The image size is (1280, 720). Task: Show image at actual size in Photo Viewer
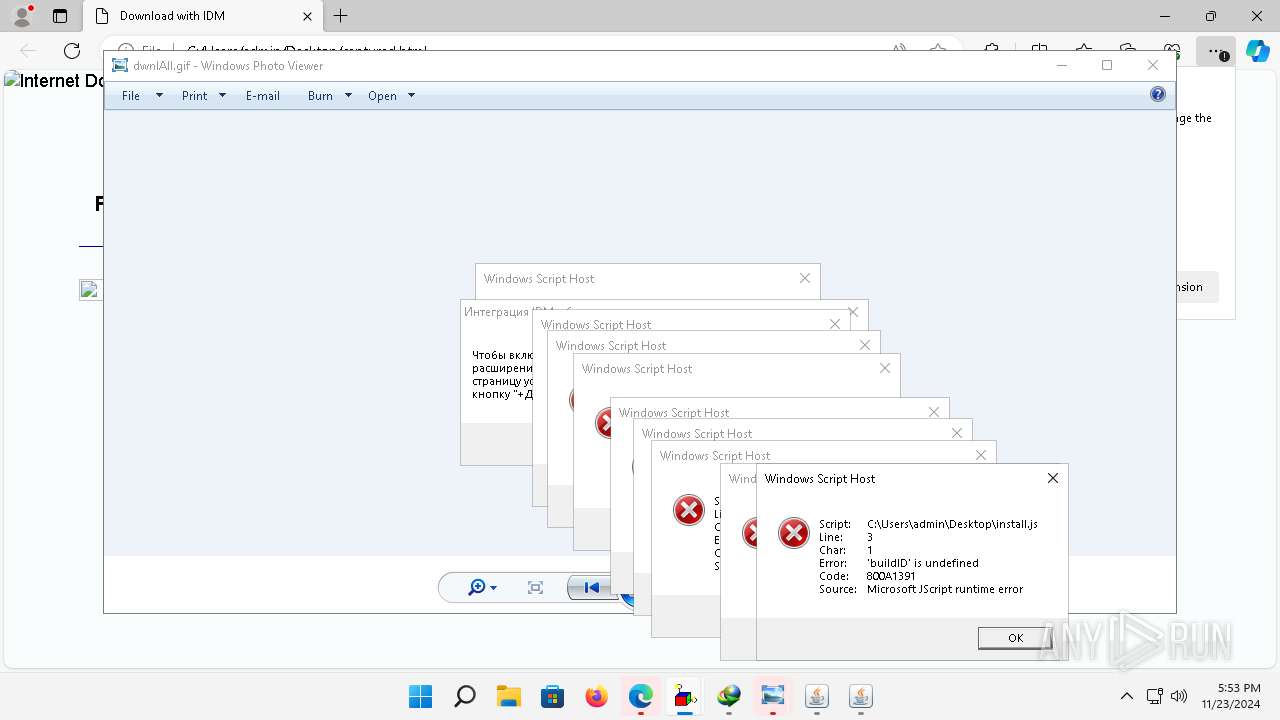tap(535, 588)
